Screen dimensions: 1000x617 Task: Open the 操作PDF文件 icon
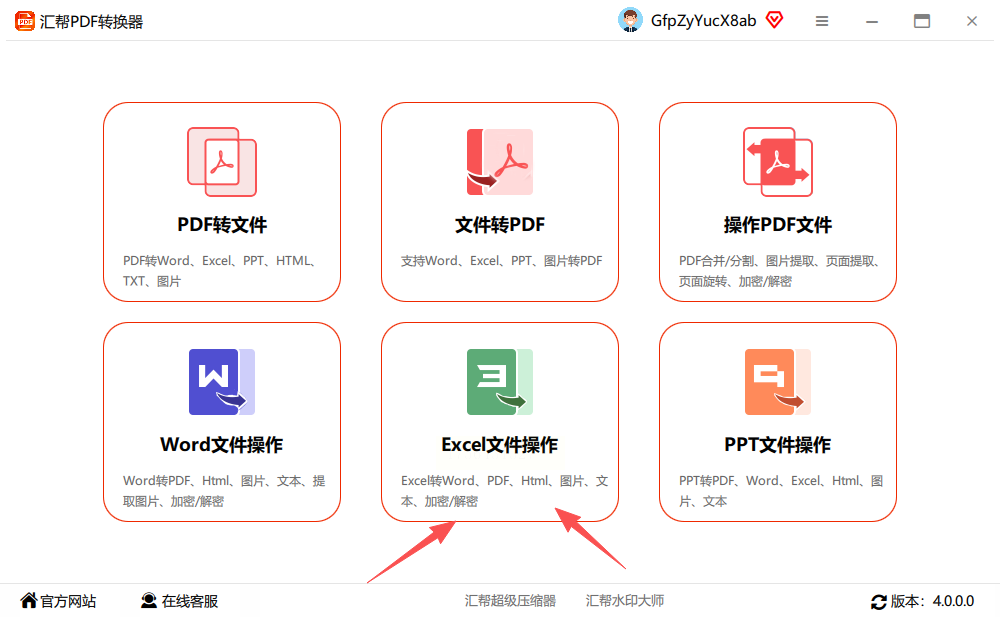coord(777,162)
